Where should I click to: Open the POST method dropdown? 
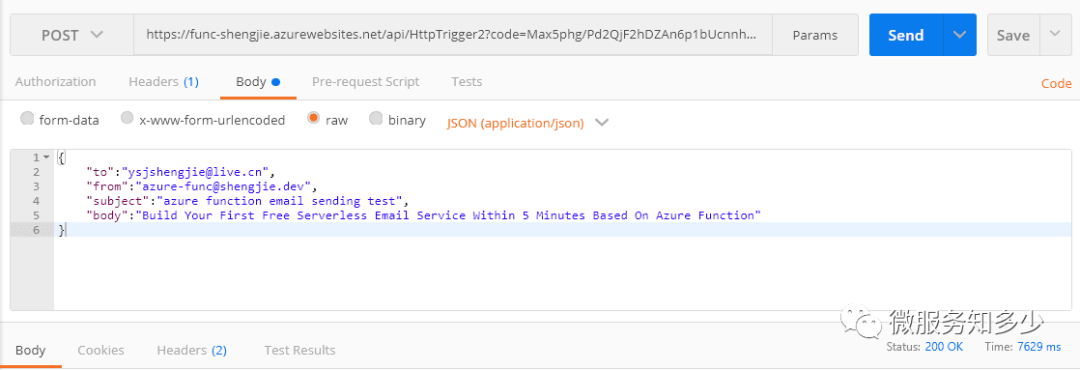click(72, 35)
